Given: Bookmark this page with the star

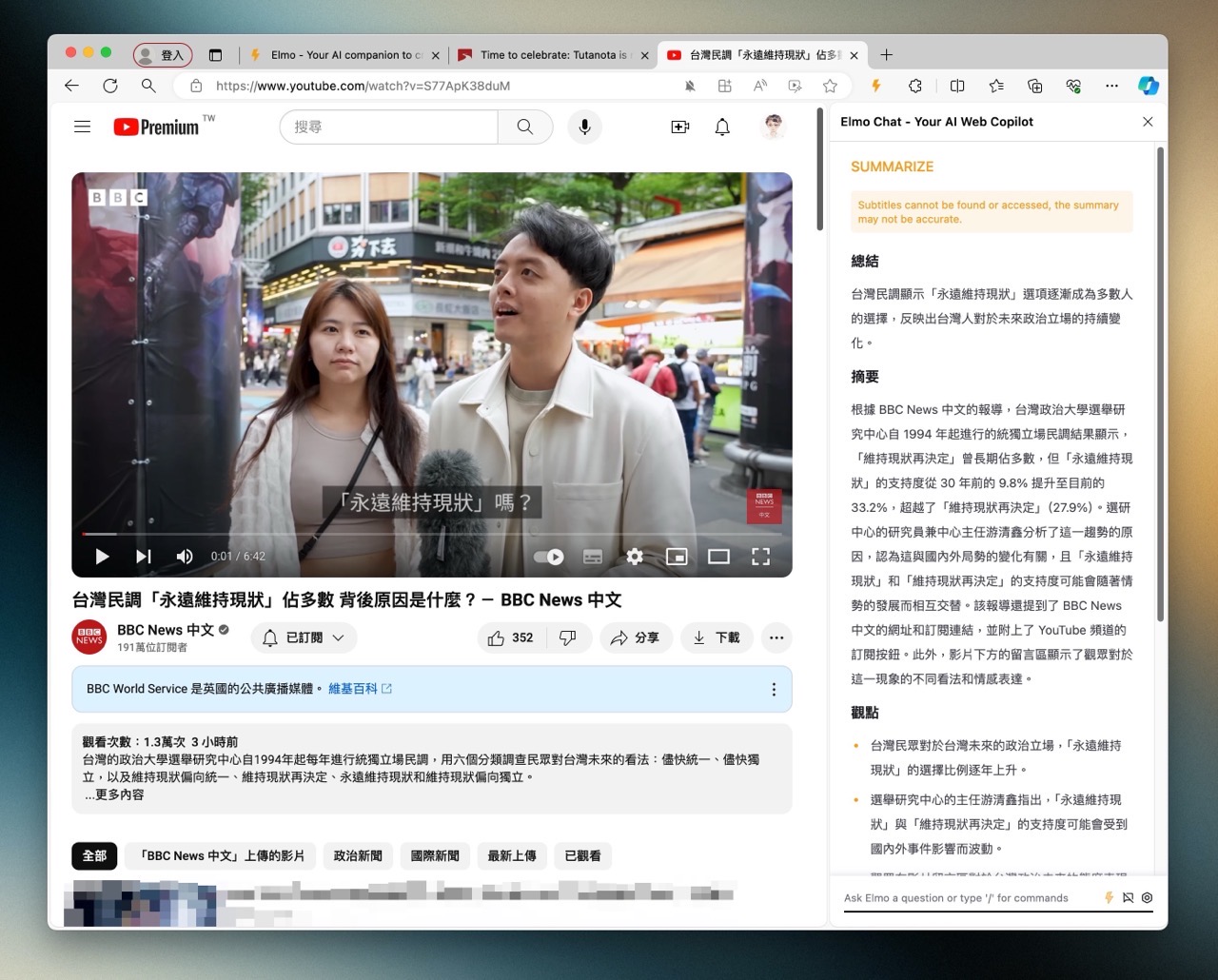Looking at the screenshot, I should (x=830, y=86).
